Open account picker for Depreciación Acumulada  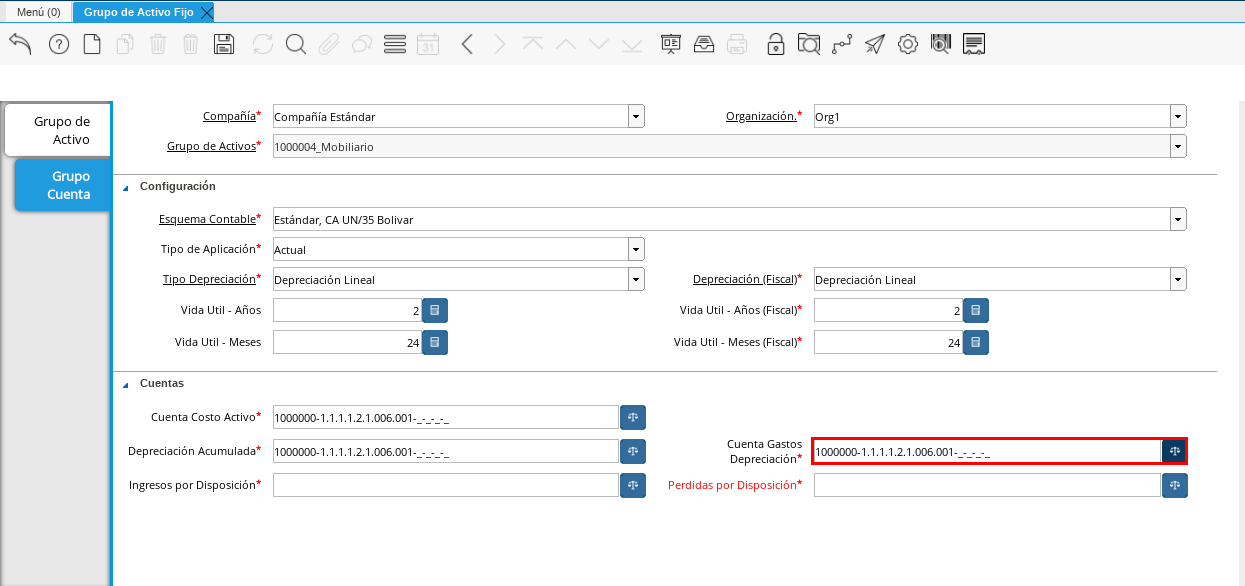(633, 451)
